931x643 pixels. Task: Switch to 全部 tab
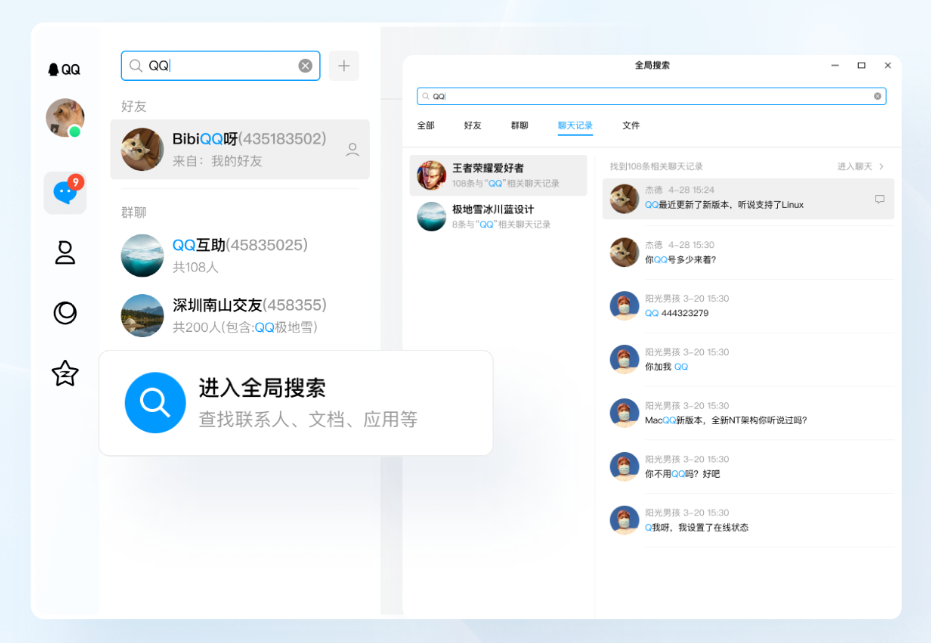(426, 125)
